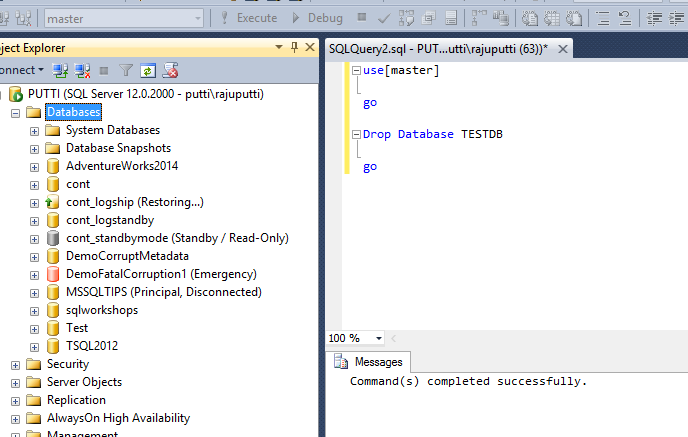The width and height of the screenshot is (688, 437).
Task: Select MSSQLTIPS (Principal, Disconnected) database
Action: [x=164, y=292]
